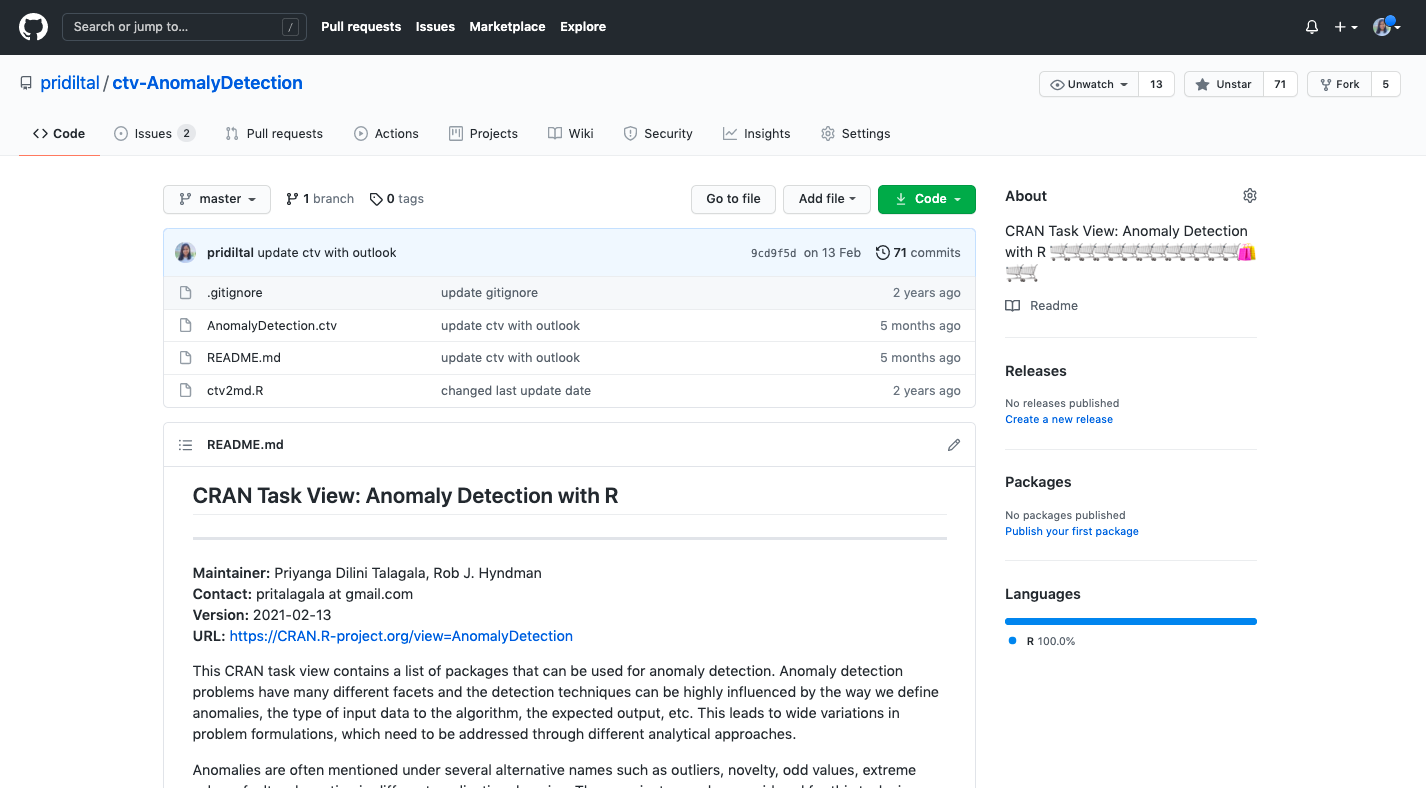Expand the Add file dropdown
The height and width of the screenshot is (788, 1426).
click(x=826, y=199)
